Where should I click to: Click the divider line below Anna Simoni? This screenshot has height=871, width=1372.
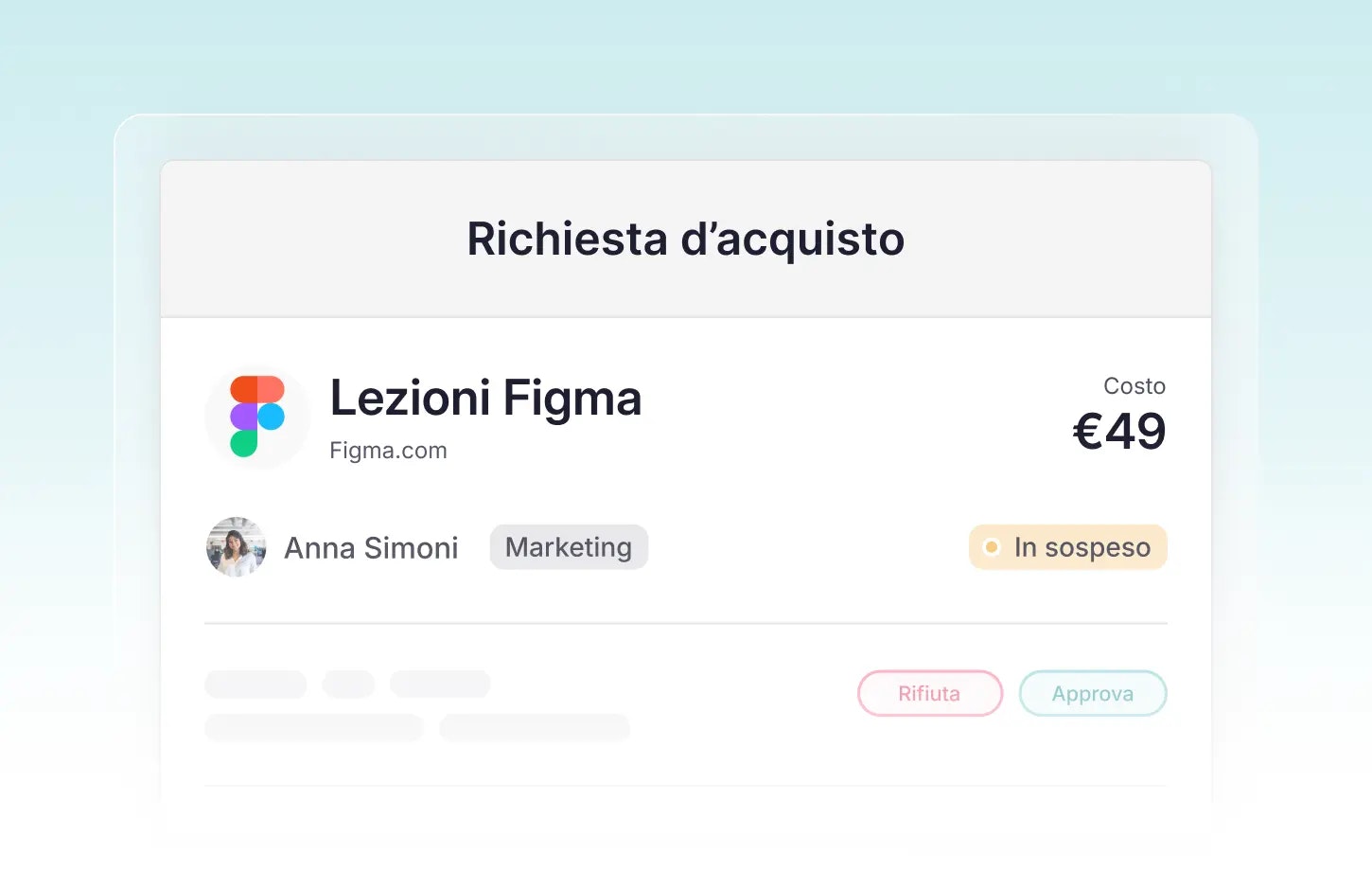[x=685, y=623]
